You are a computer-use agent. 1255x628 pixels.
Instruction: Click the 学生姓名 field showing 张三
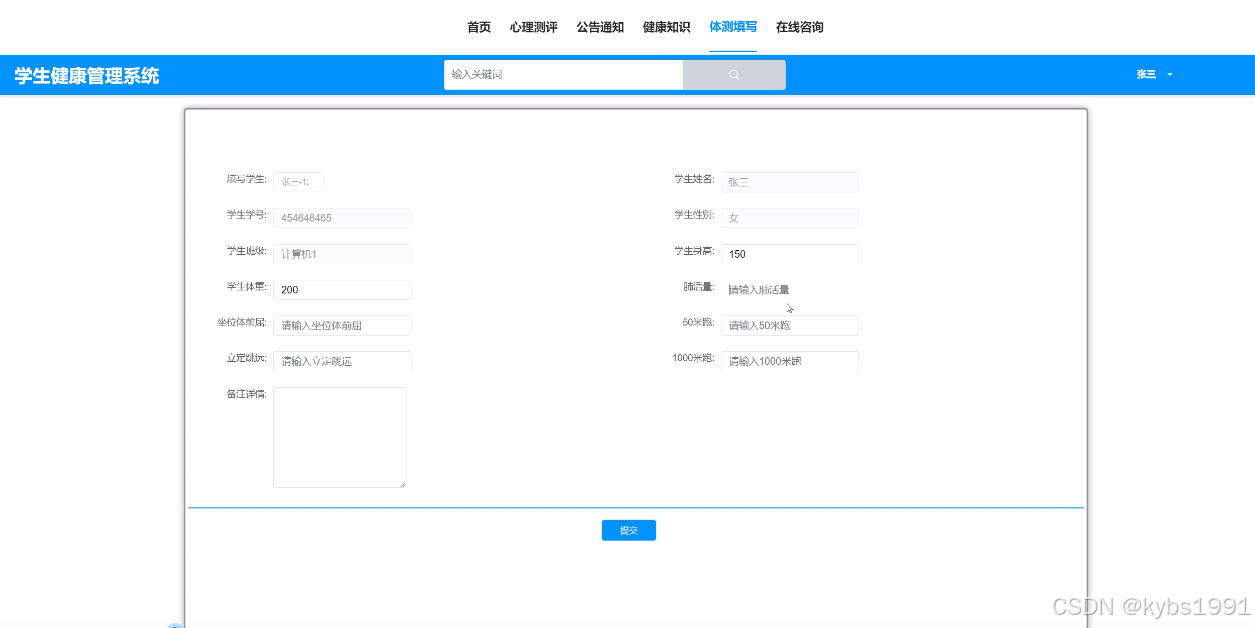(x=789, y=182)
